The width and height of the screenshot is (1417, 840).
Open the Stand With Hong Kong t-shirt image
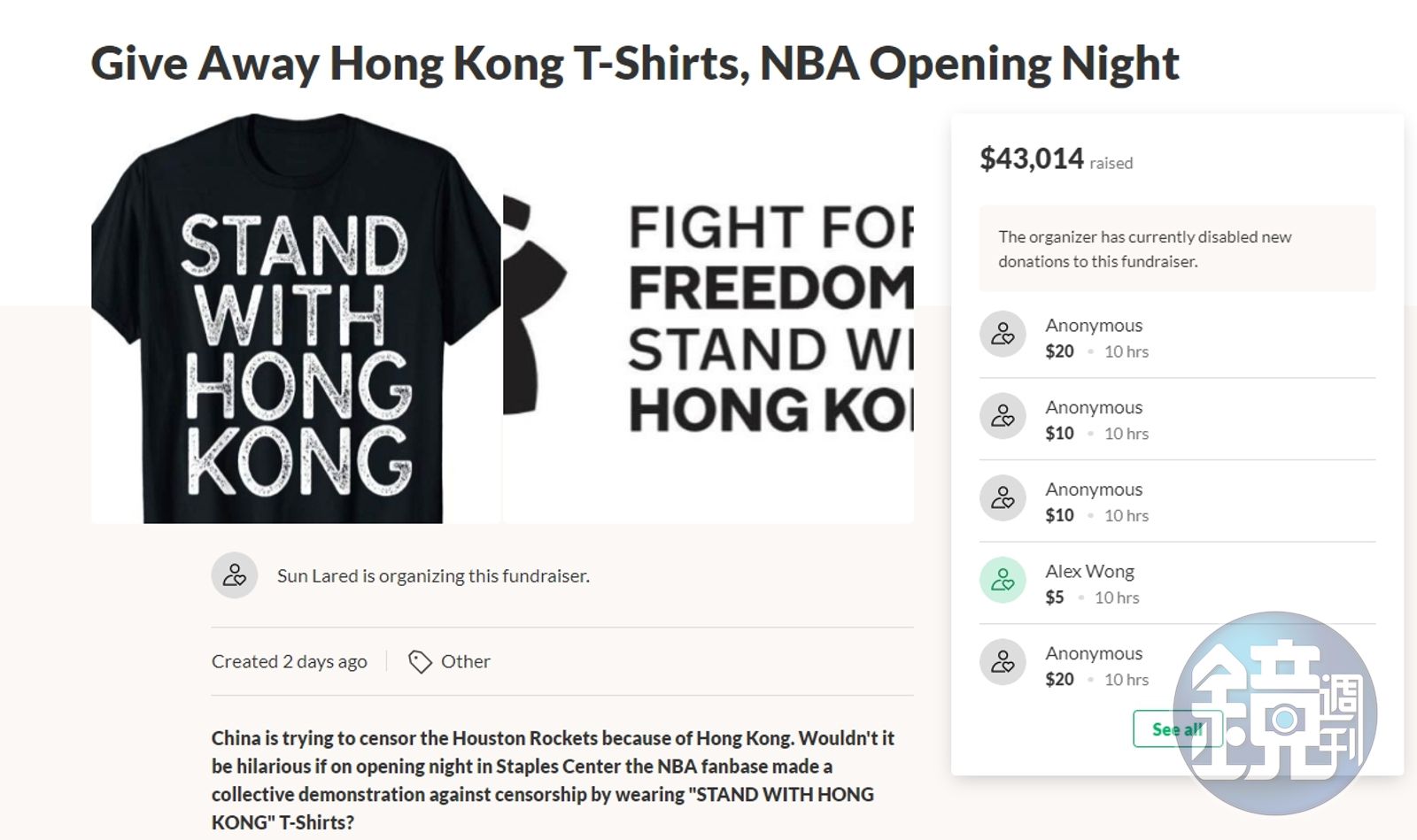(x=296, y=319)
